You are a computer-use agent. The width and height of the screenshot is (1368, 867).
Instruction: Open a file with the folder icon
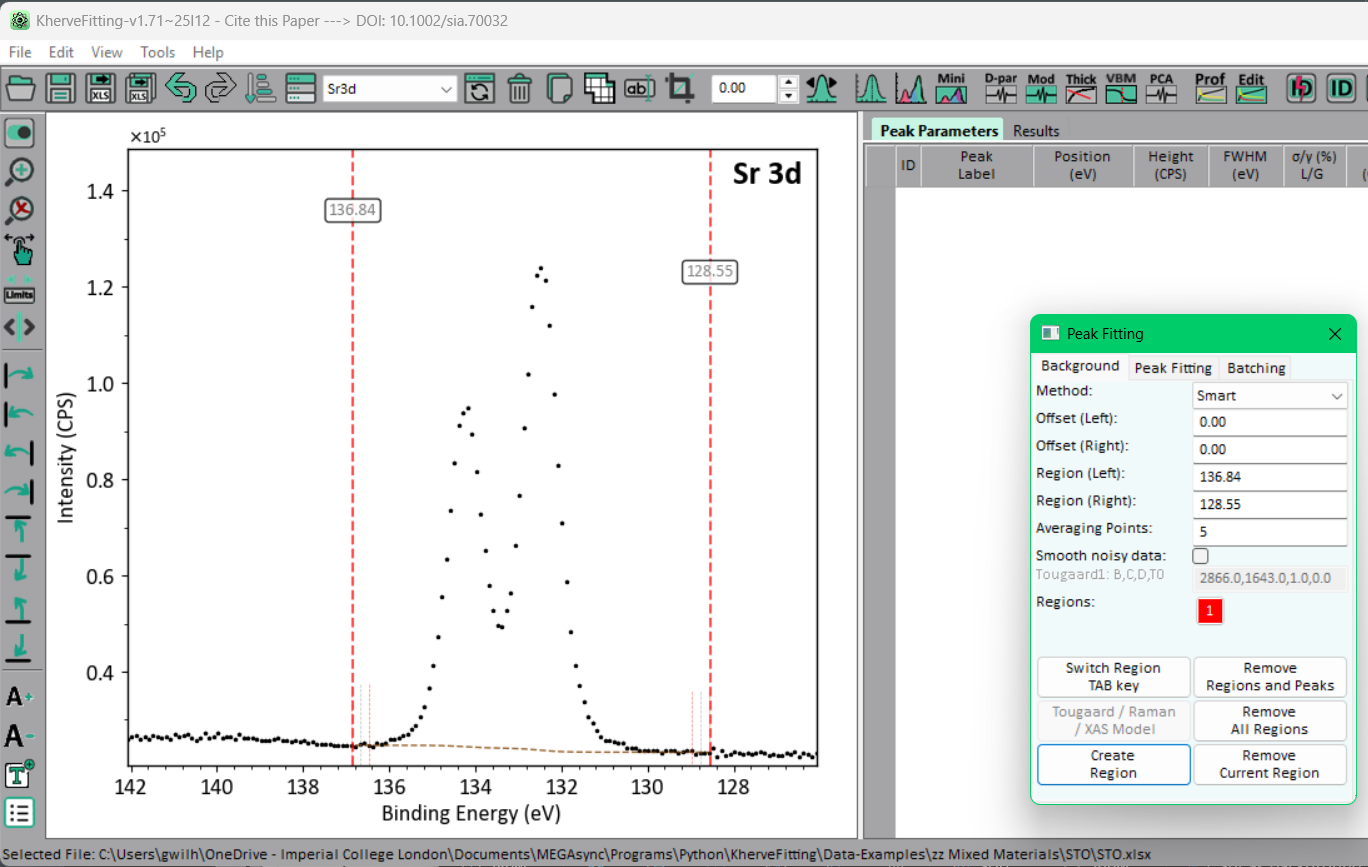coord(20,88)
